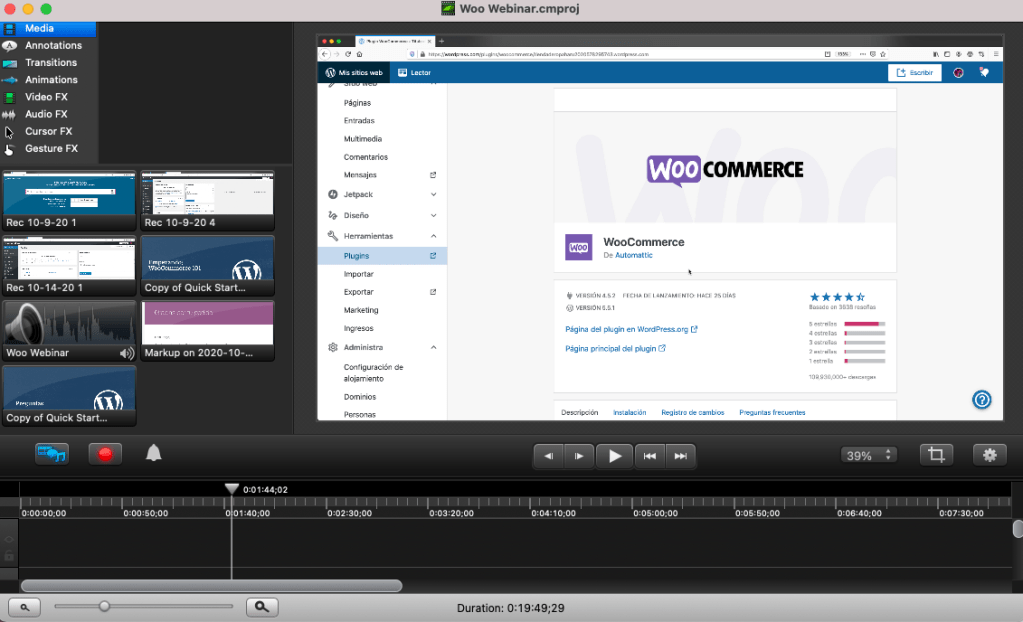Select the Lector tab in the webpage
The width and height of the screenshot is (1023, 622).
(414, 72)
